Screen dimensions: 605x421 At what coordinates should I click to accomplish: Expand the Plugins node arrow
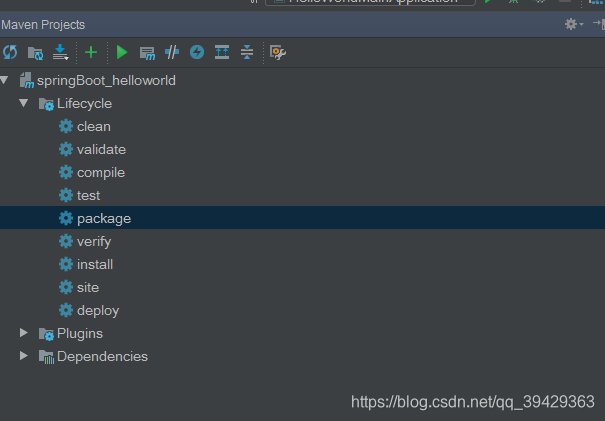coord(24,333)
